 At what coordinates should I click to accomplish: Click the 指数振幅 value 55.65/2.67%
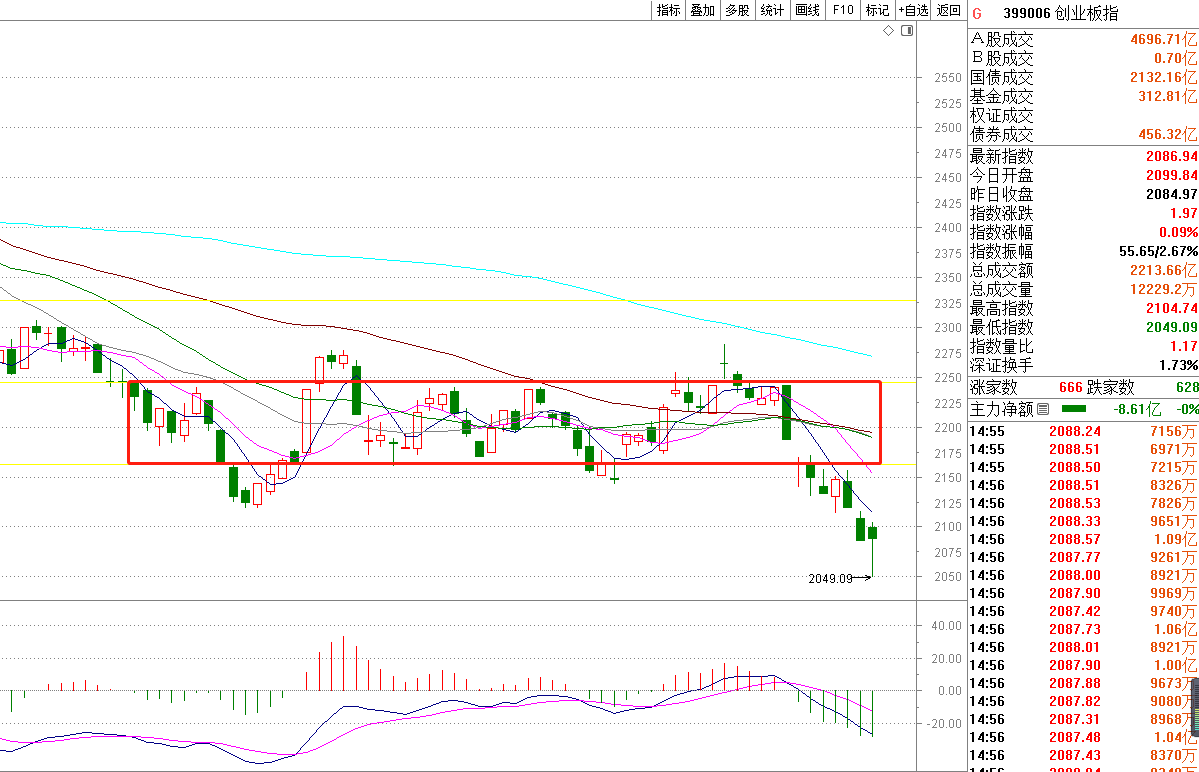(1158, 251)
